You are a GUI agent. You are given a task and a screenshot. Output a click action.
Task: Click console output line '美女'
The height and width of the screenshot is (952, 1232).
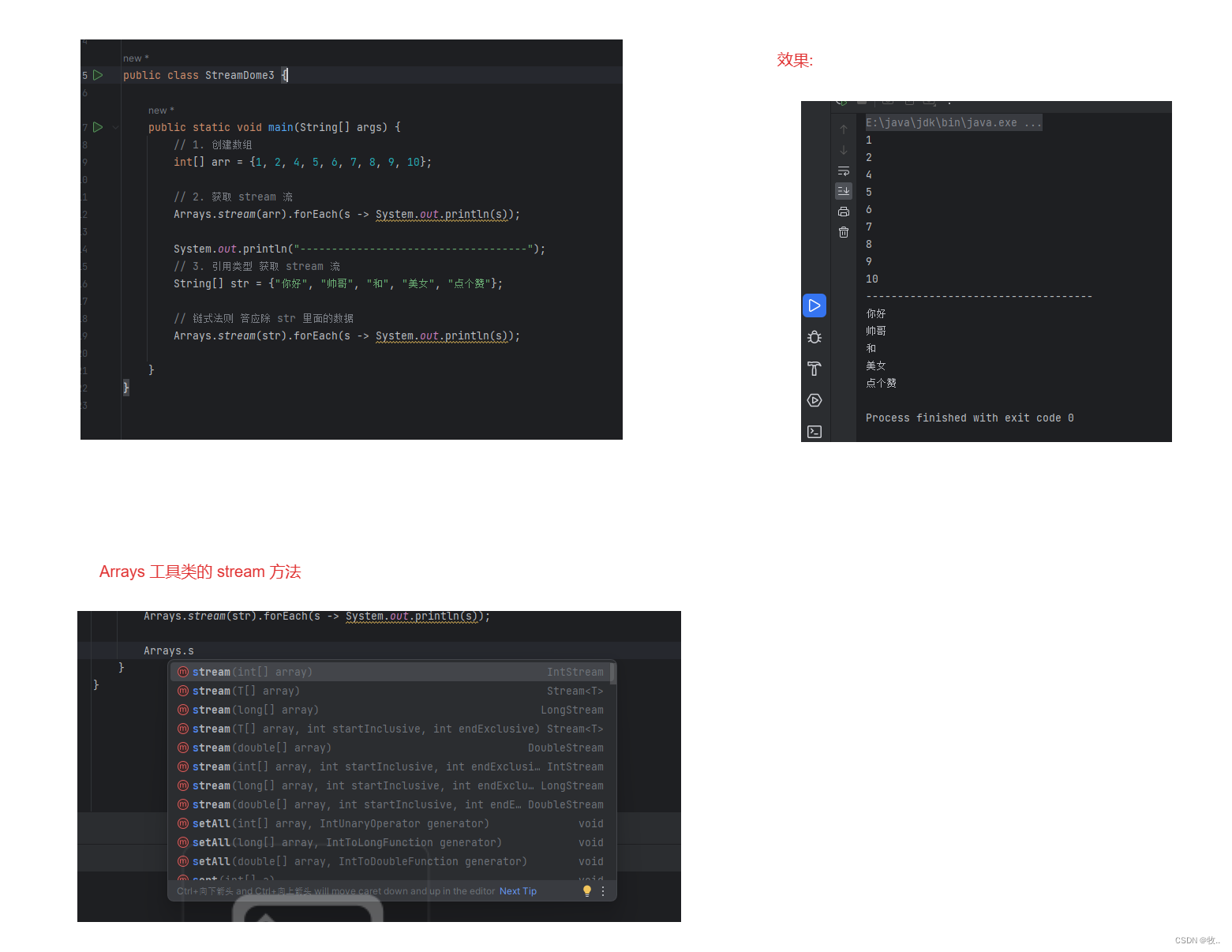pos(876,365)
